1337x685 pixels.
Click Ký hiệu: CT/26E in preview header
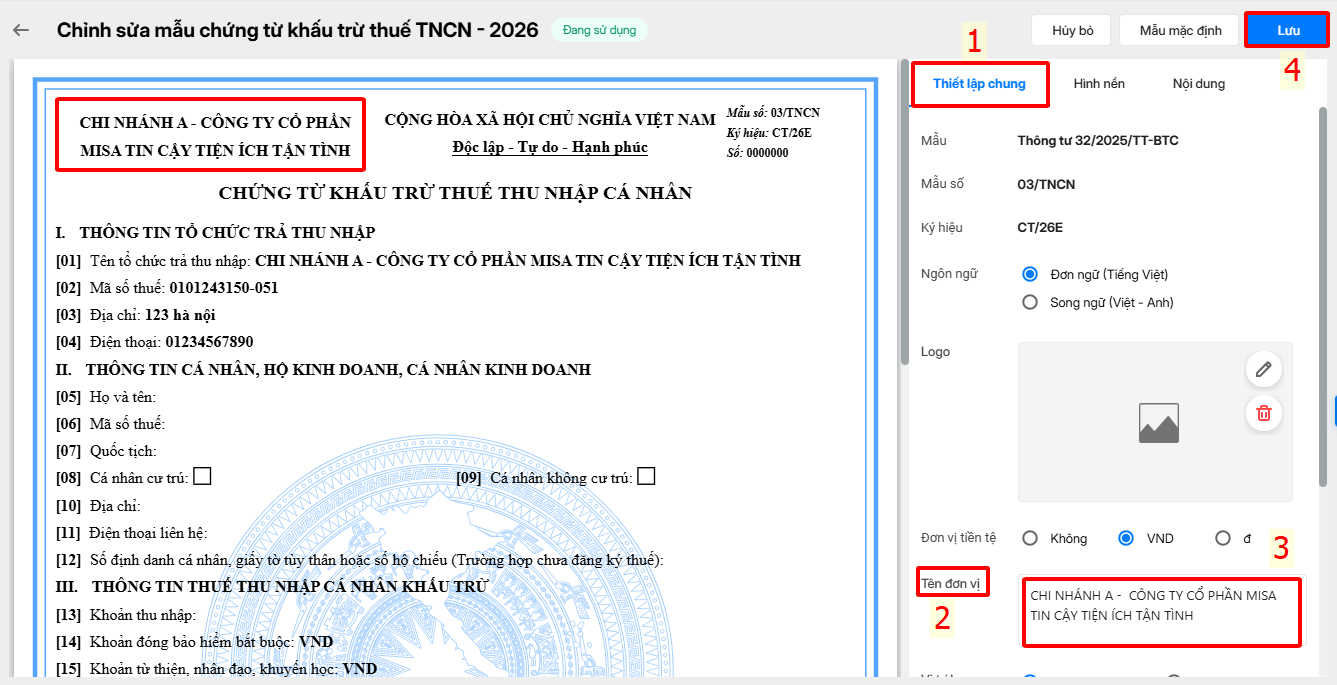pos(769,133)
